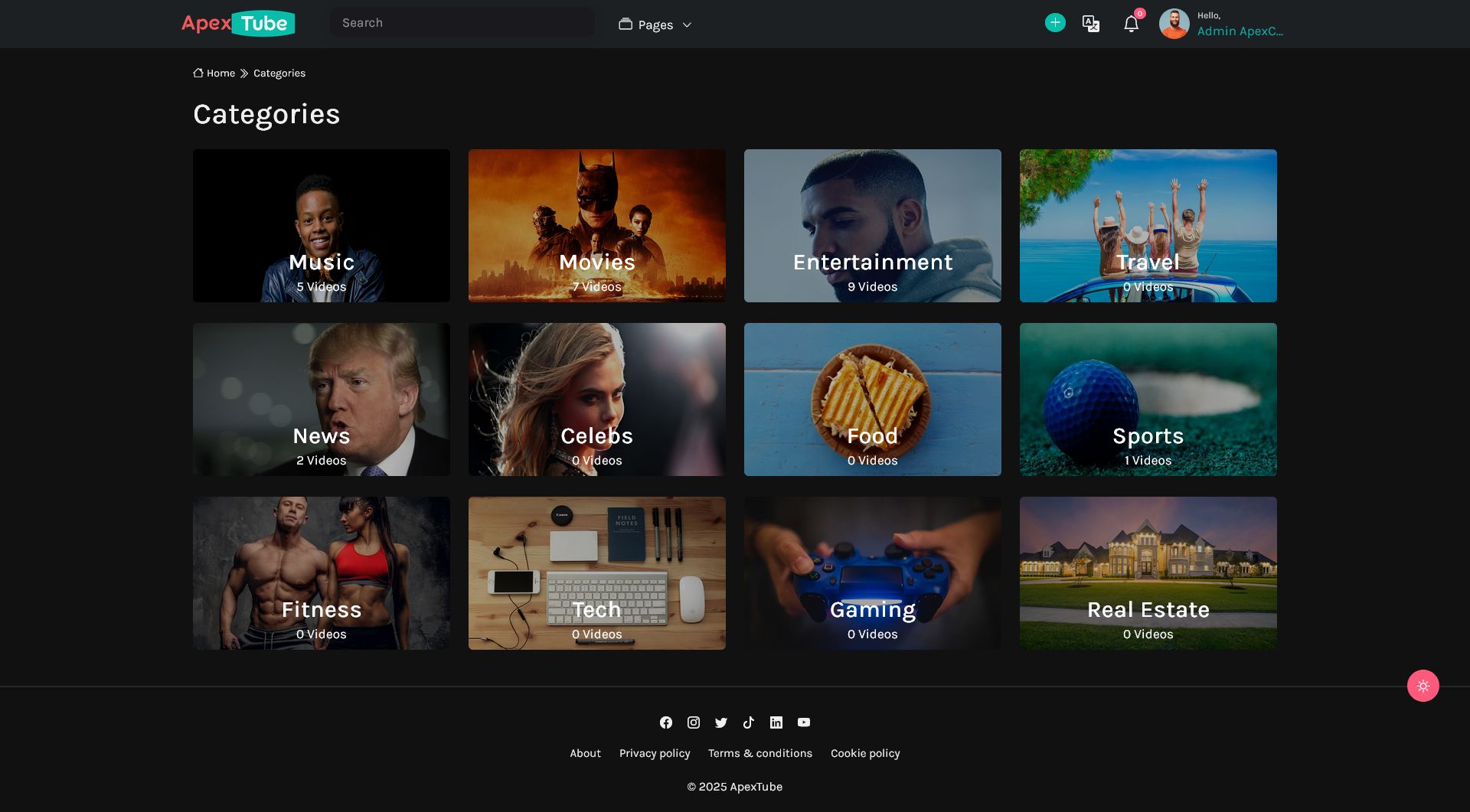The height and width of the screenshot is (812, 1470).
Task: Click the admin profile avatar
Action: coord(1174,24)
